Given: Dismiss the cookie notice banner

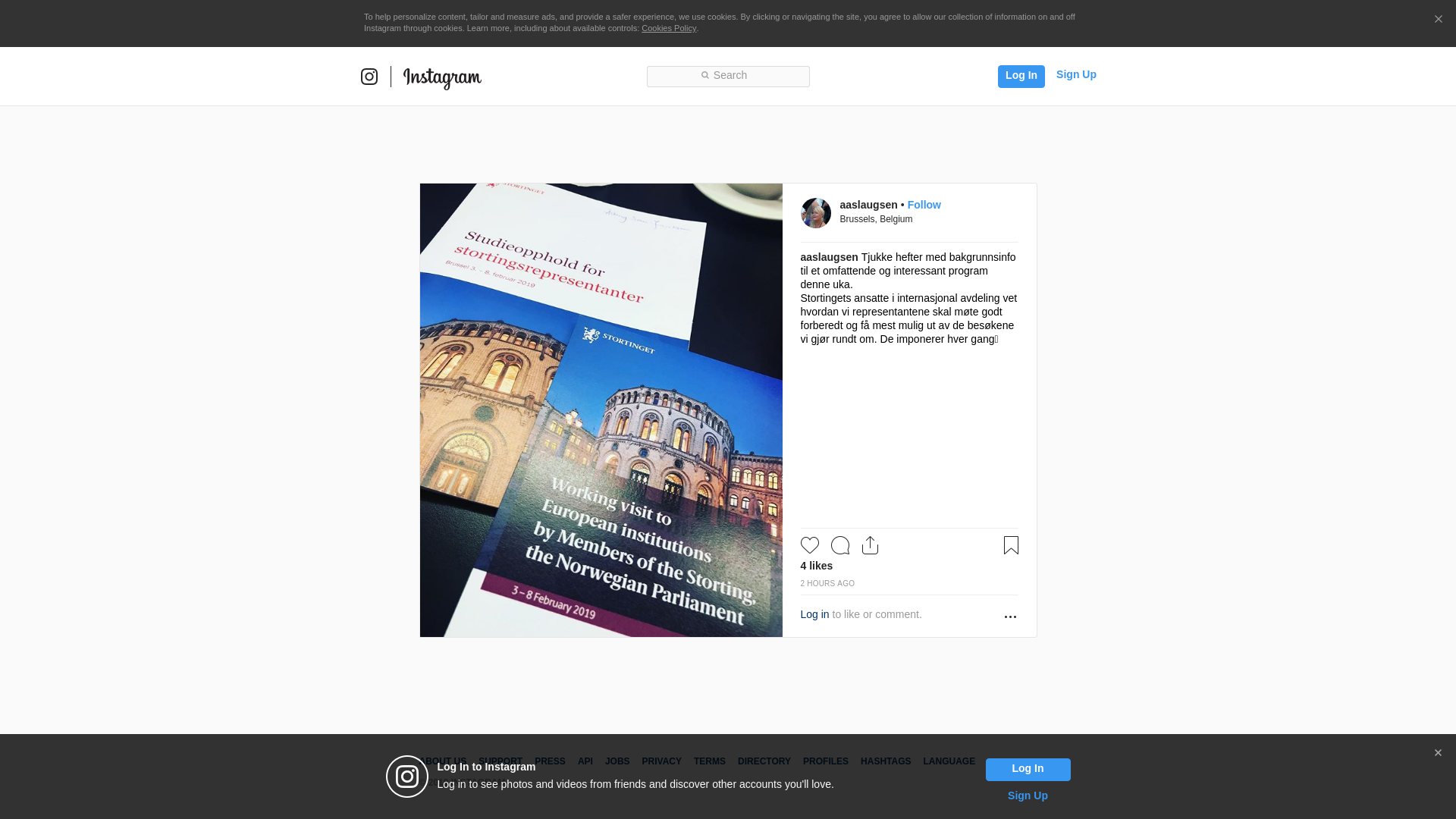Looking at the screenshot, I should (x=1438, y=20).
